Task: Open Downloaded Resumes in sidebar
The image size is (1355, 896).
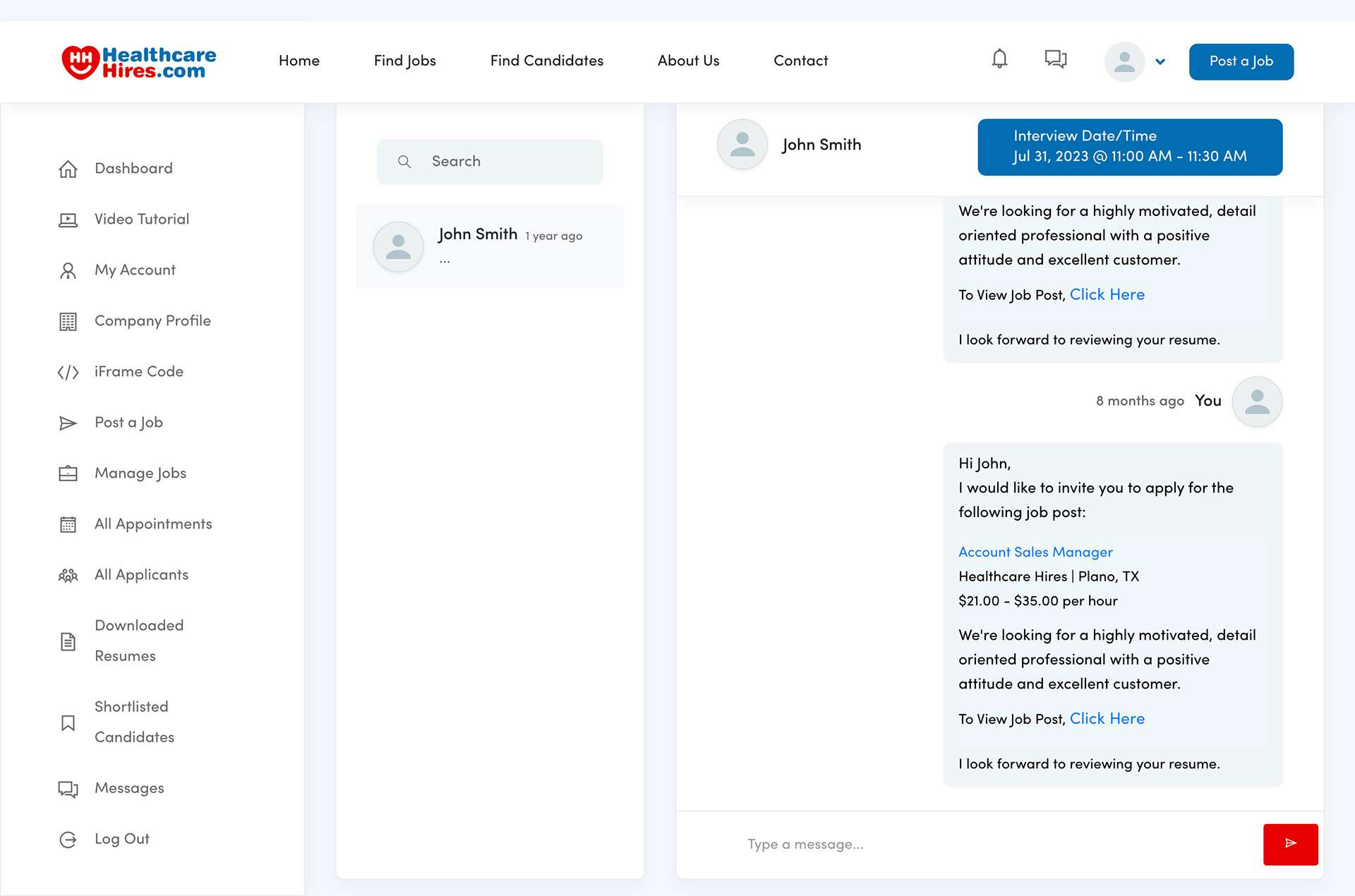Action: (x=139, y=641)
